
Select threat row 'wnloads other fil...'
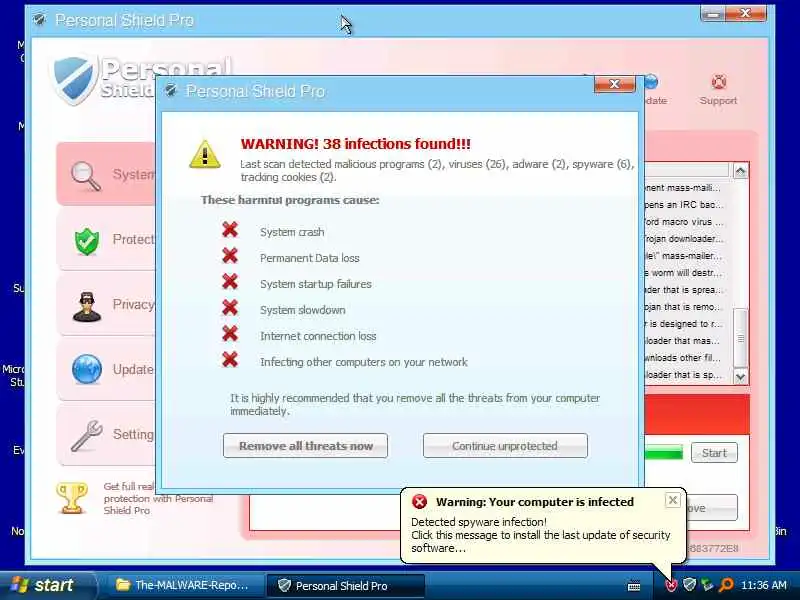click(x=684, y=358)
